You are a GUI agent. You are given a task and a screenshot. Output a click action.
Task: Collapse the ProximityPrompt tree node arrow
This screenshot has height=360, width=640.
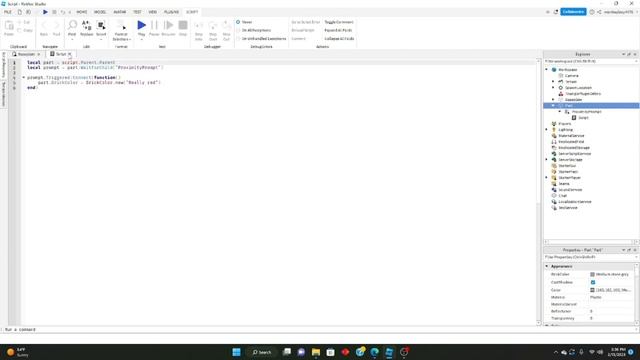click(x=560, y=111)
